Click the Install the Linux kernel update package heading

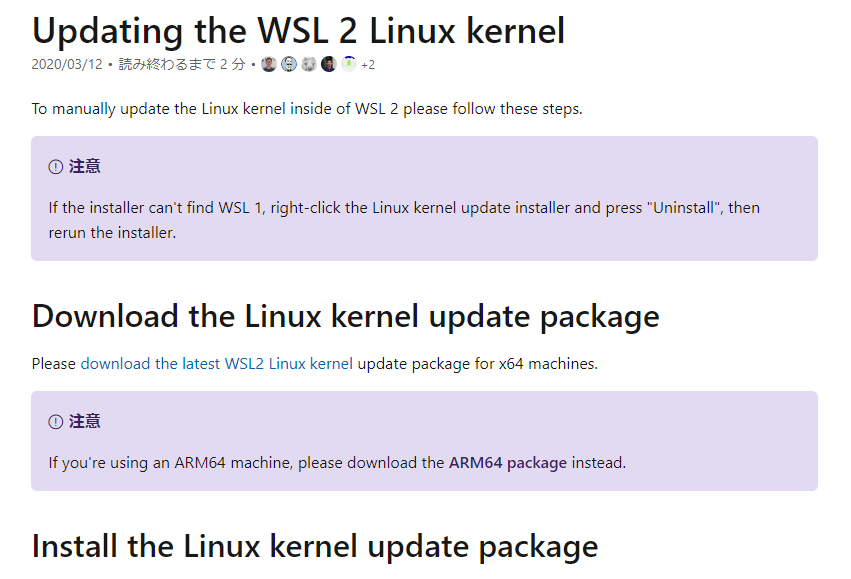[x=315, y=546]
